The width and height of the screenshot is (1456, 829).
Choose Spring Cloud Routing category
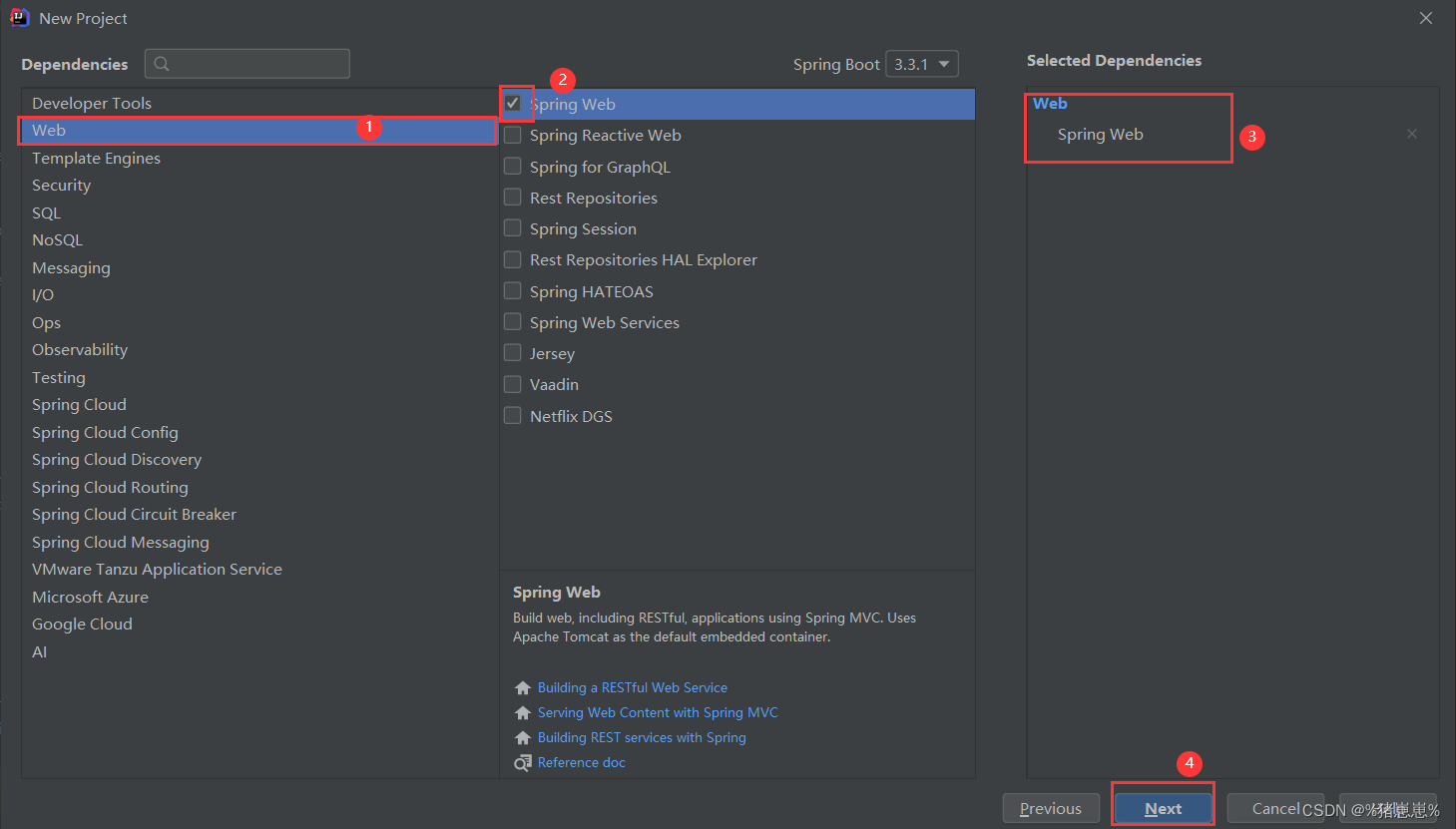pos(258,487)
